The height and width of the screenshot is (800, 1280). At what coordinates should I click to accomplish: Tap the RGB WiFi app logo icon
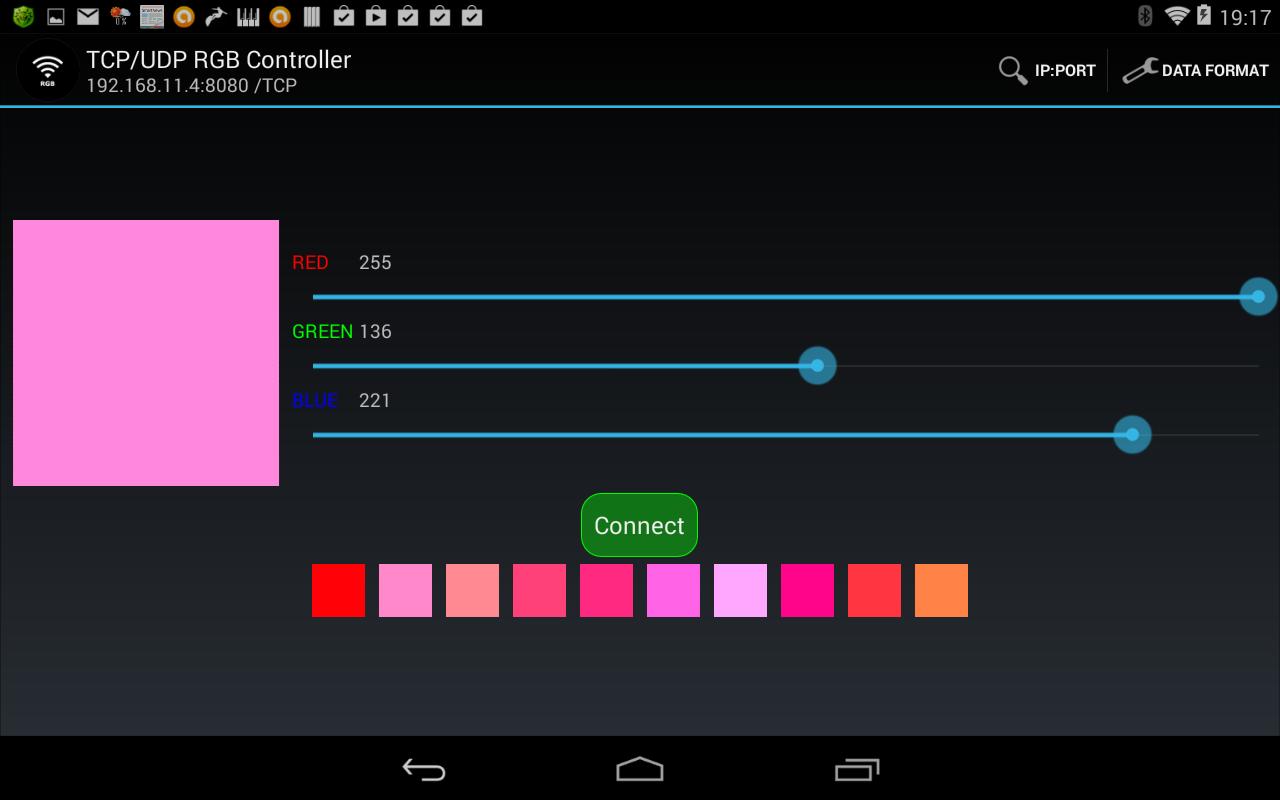pos(46,69)
